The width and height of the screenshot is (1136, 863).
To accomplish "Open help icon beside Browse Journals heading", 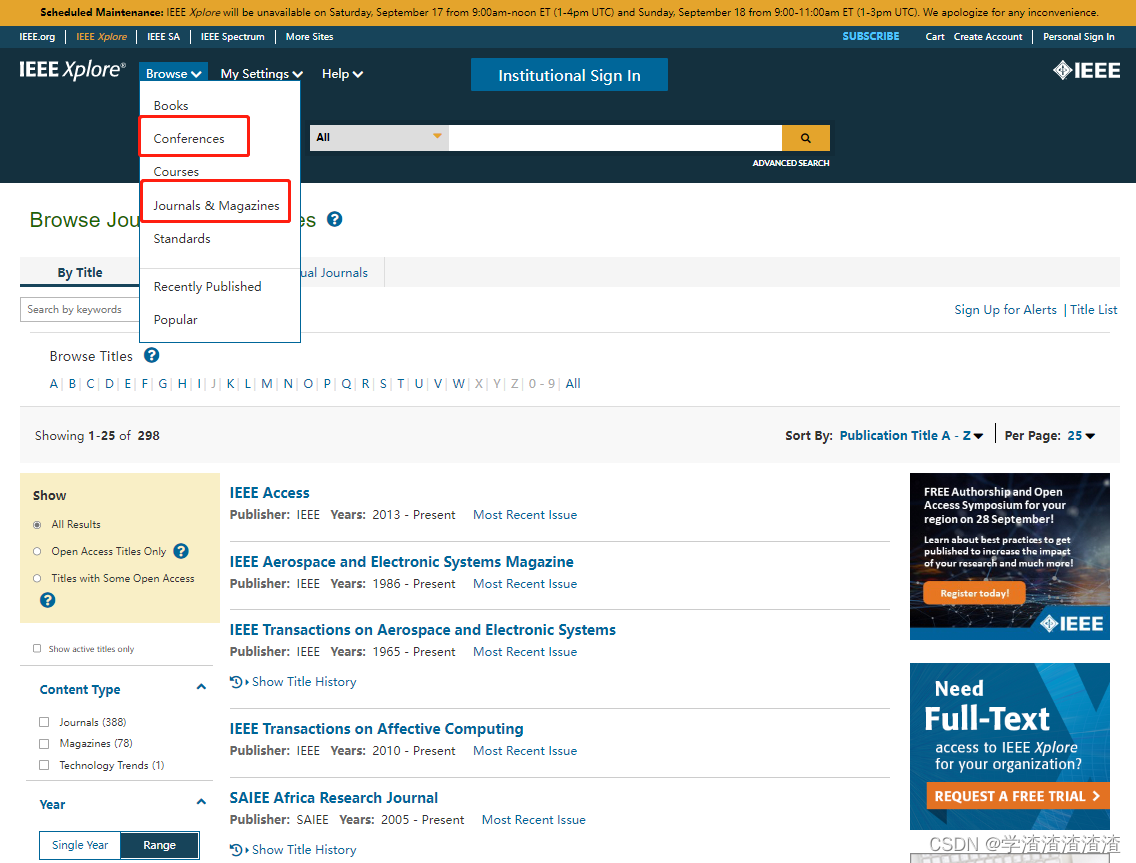I will pos(334,219).
